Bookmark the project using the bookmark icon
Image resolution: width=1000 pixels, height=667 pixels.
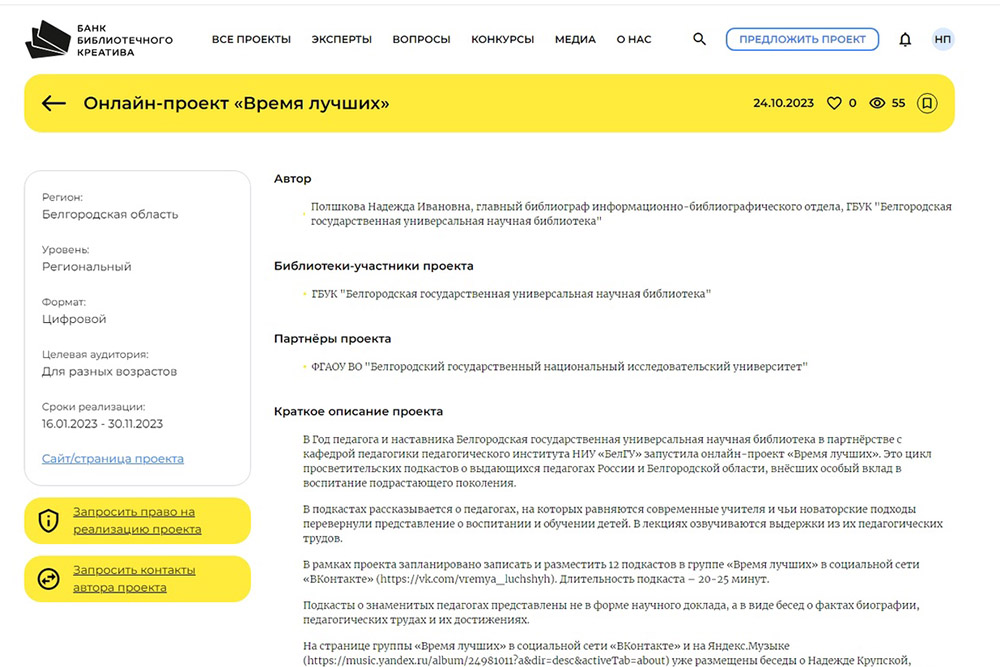pyautogui.click(x=927, y=103)
